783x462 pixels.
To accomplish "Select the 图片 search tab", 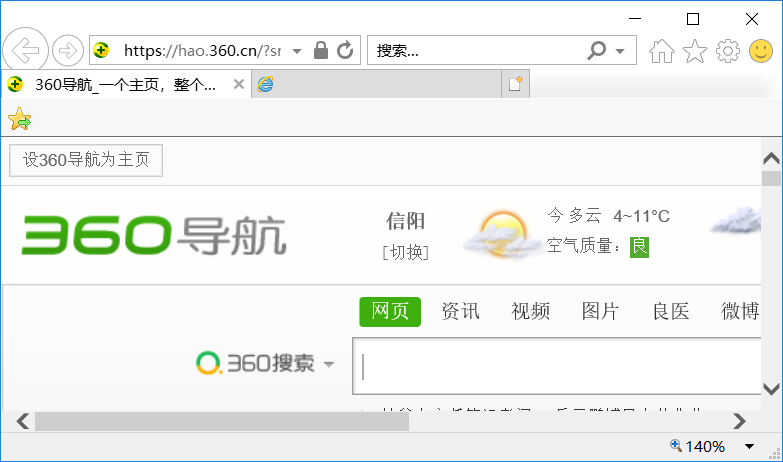I will (600, 312).
